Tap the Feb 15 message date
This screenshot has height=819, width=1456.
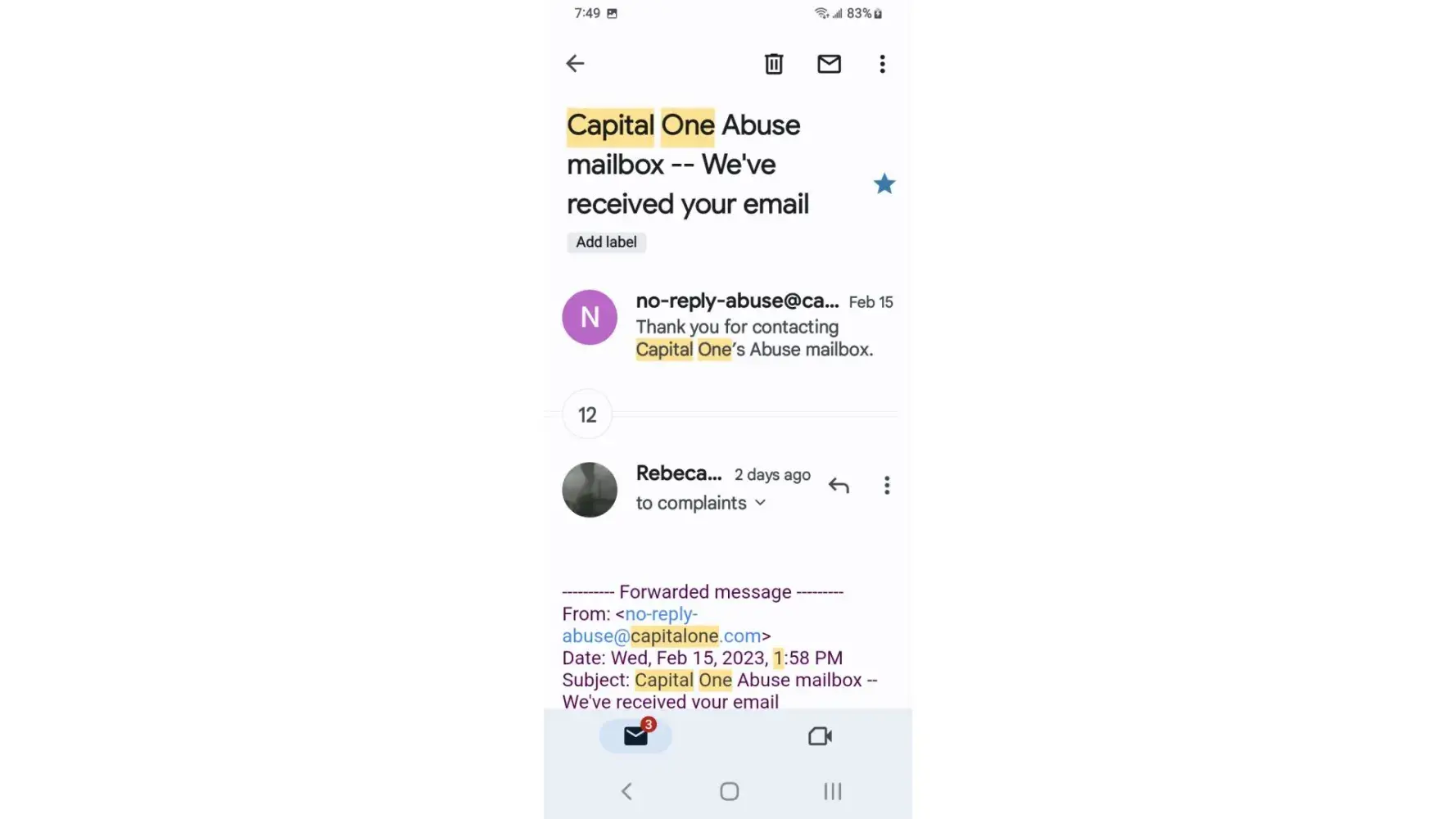(x=870, y=302)
